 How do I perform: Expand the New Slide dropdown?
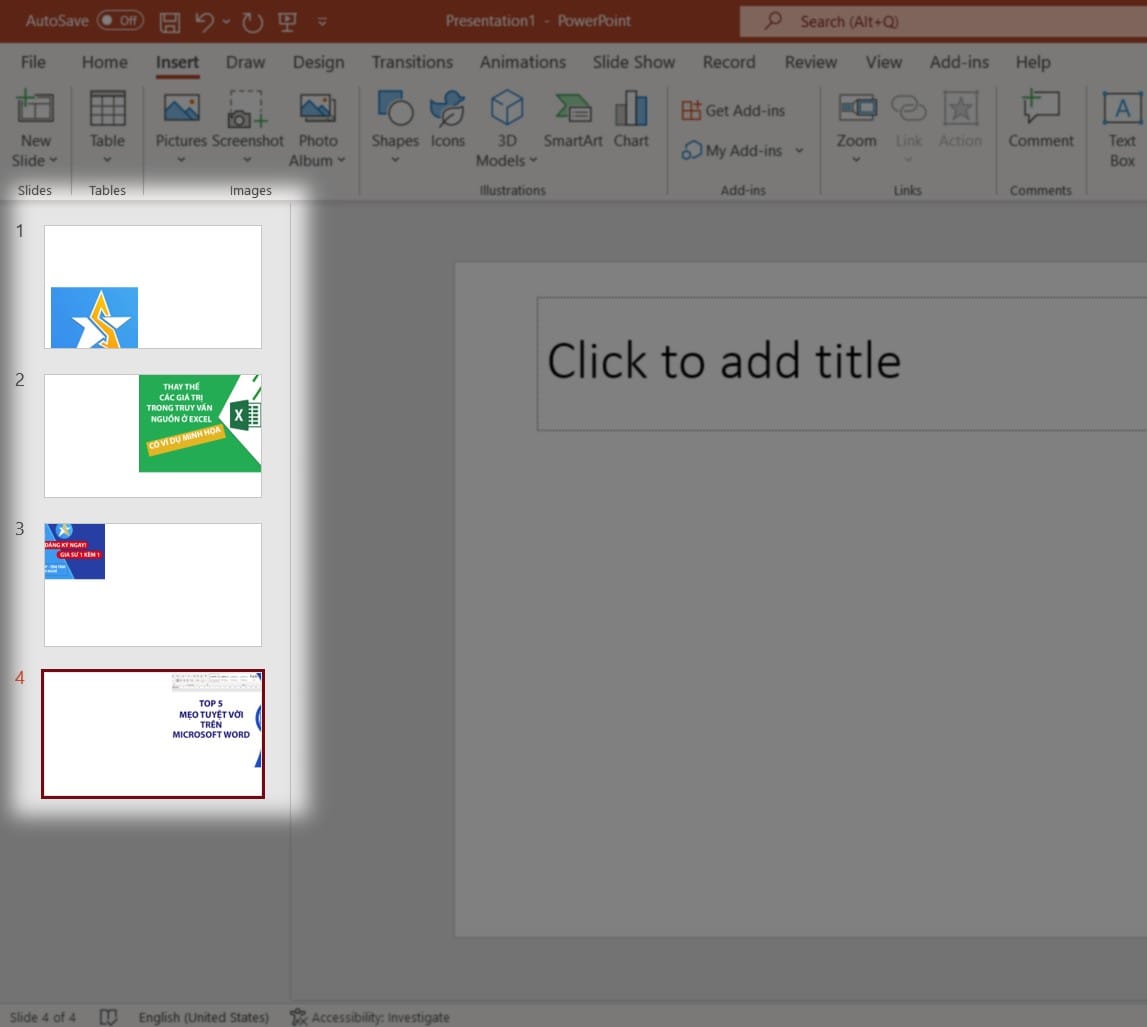point(53,160)
